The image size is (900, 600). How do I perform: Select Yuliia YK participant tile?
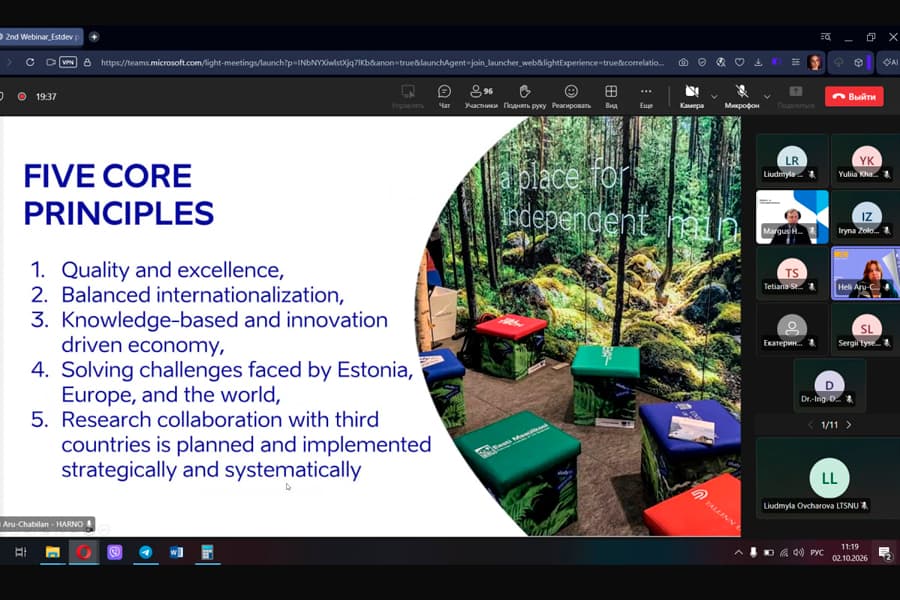pyautogui.click(x=866, y=161)
